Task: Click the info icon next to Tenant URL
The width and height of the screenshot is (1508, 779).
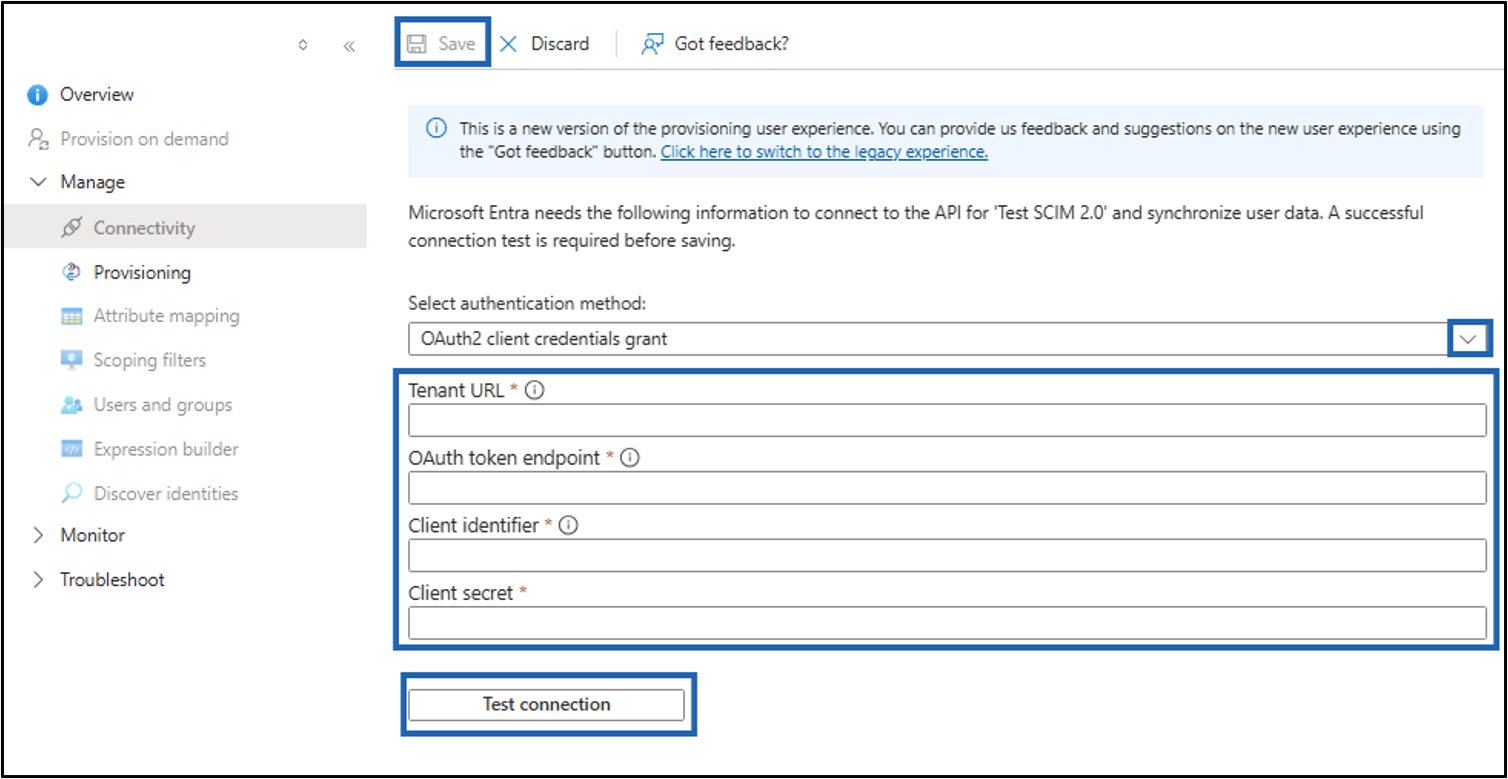Action: tap(535, 391)
